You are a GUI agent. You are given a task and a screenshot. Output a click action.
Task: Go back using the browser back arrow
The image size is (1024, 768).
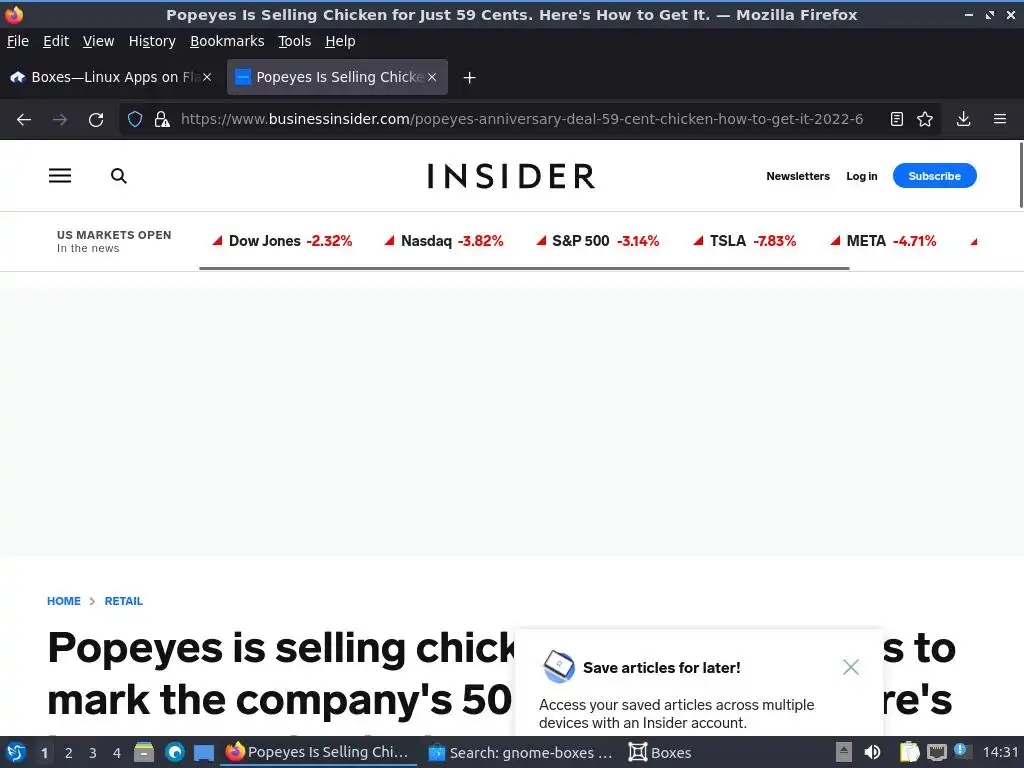[24, 120]
